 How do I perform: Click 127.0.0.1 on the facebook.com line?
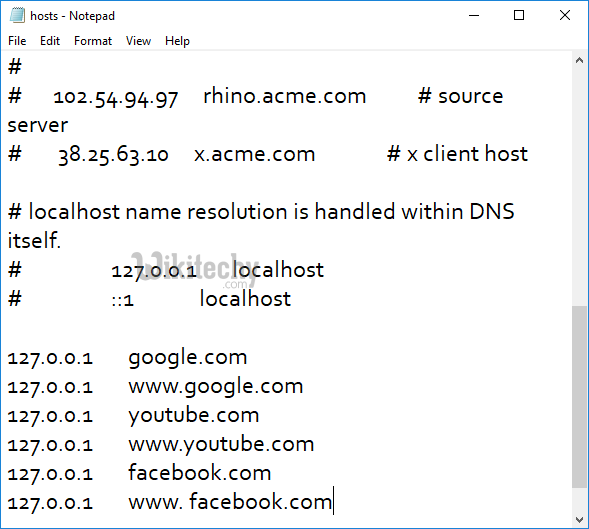point(50,475)
